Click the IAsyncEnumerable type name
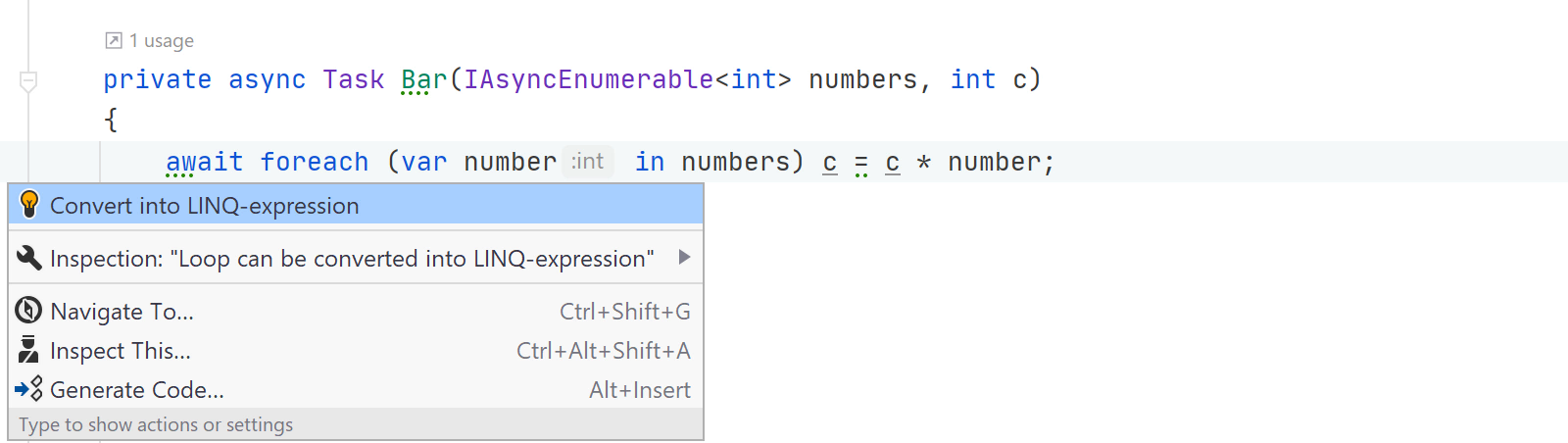 pyautogui.click(x=589, y=79)
